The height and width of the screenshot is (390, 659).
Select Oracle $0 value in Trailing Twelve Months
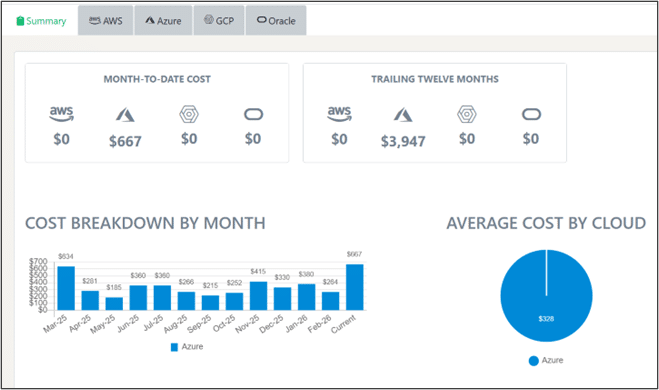click(x=531, y=139)
